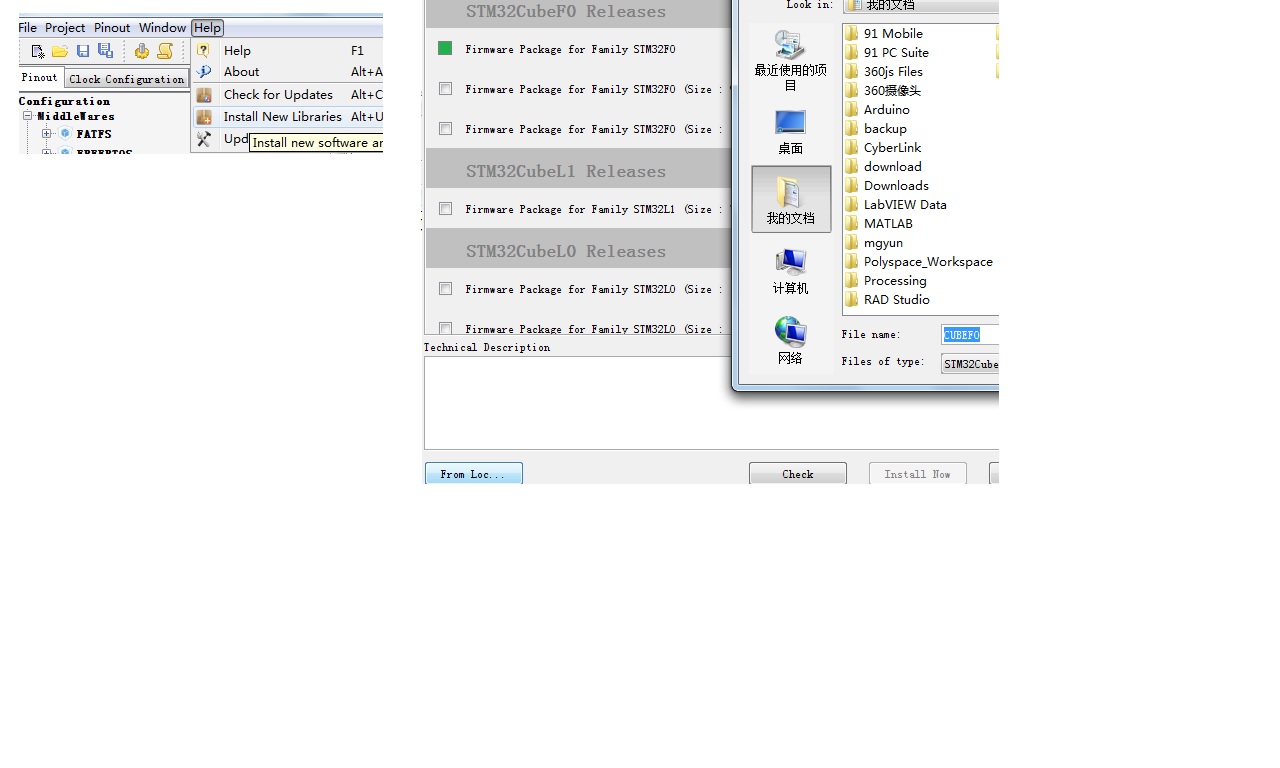Select the 360摄像头 folder
The height and width of the screenshot is (768, 1280).
point(883,91)
